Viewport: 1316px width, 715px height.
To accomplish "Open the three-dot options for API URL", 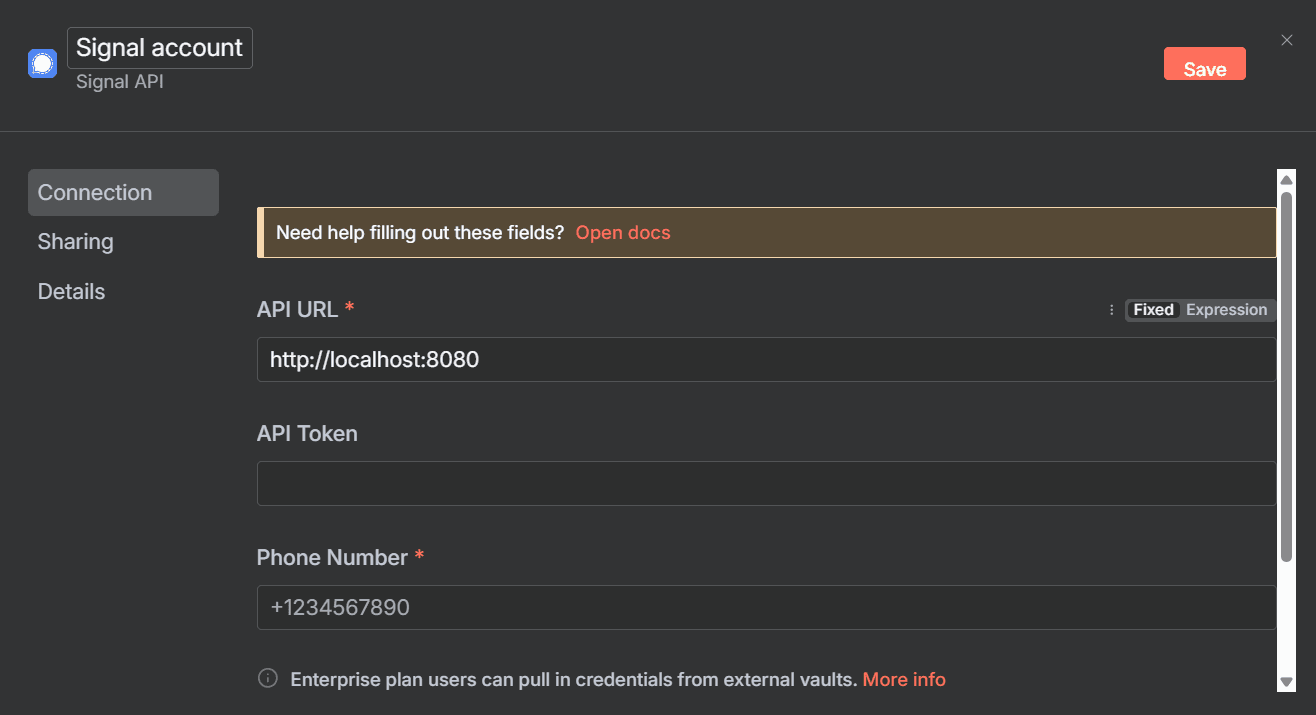I will pos(1111,310).
